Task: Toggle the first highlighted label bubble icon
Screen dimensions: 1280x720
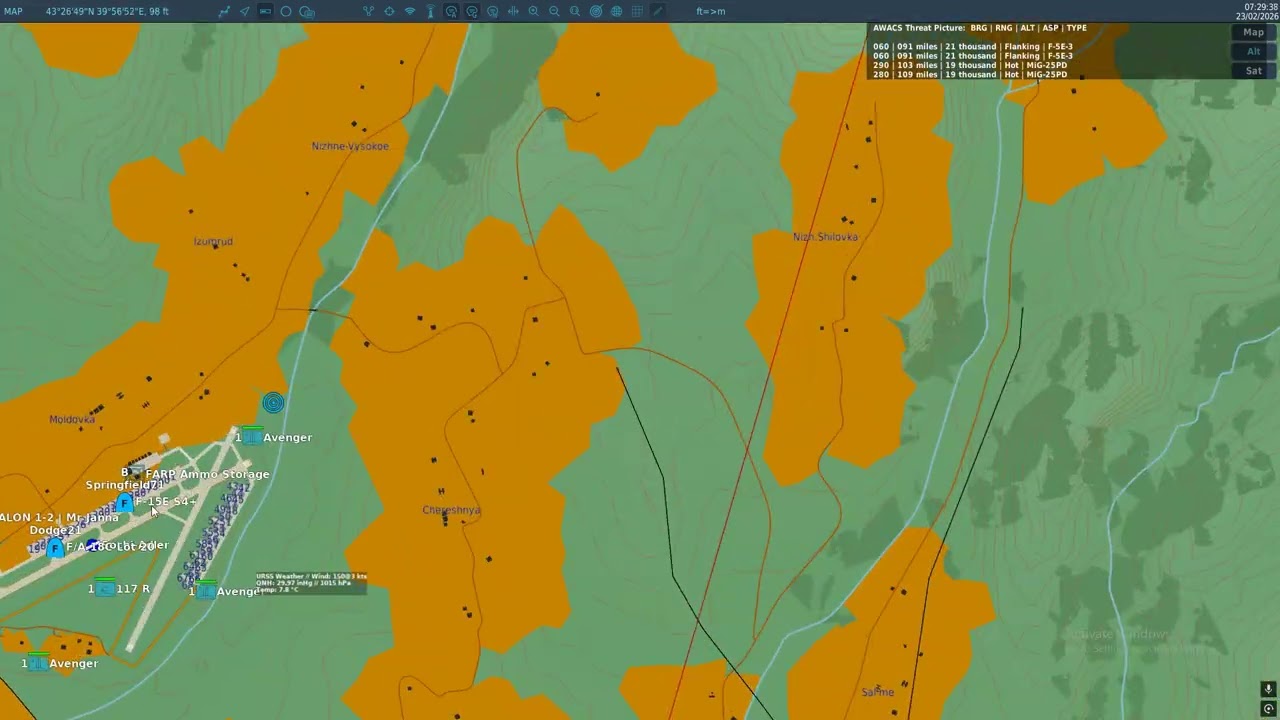Action: (451, 11)
